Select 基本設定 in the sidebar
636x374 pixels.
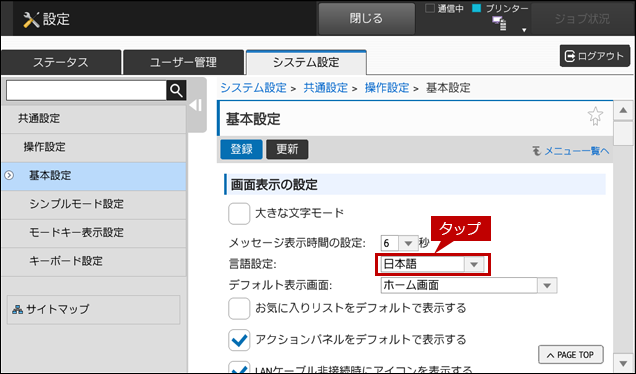[x=94, y=176]
